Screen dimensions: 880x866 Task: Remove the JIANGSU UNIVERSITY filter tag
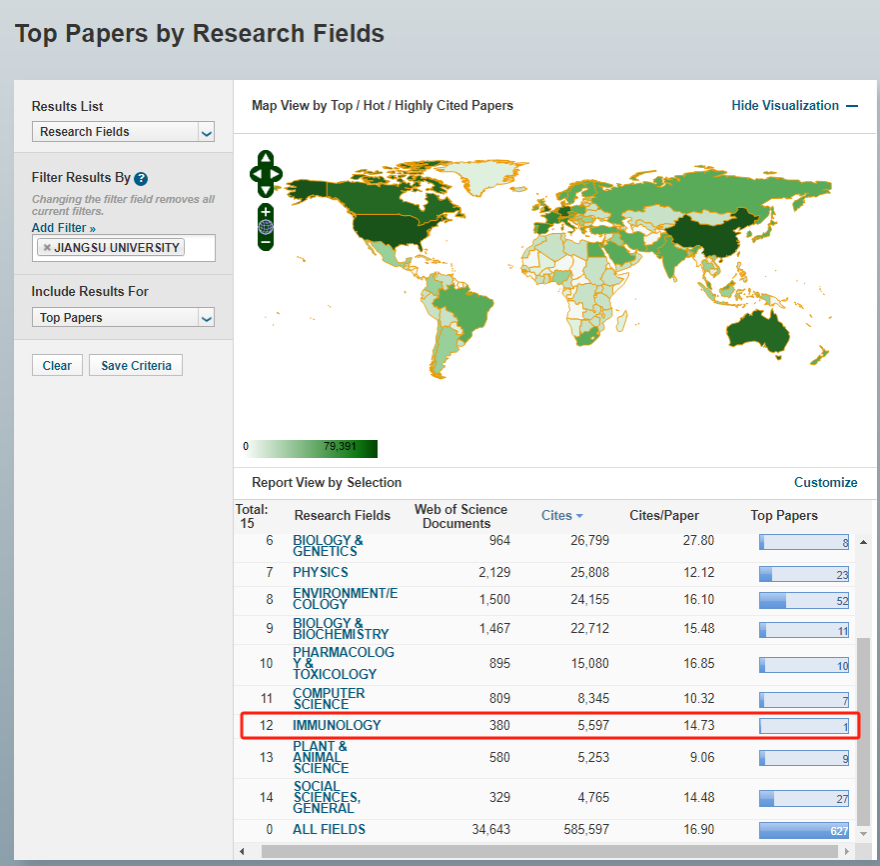(47, 248)
